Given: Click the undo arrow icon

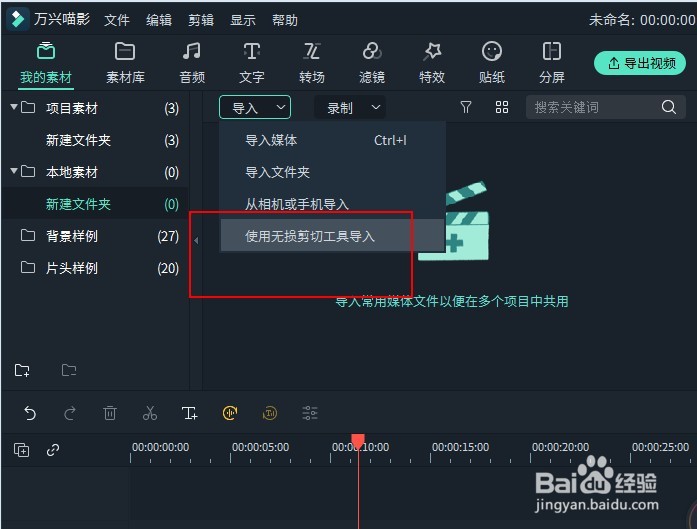Looking at the screenshot, I should [x=30, y=413].
